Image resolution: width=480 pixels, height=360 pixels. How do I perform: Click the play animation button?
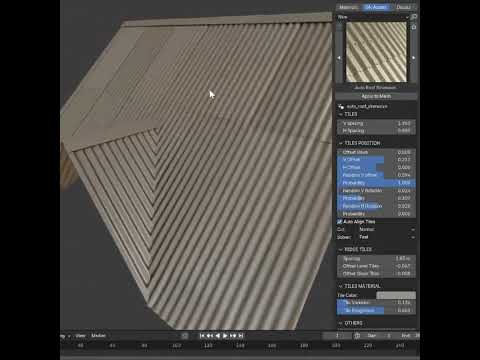click(x=225, y=335)
